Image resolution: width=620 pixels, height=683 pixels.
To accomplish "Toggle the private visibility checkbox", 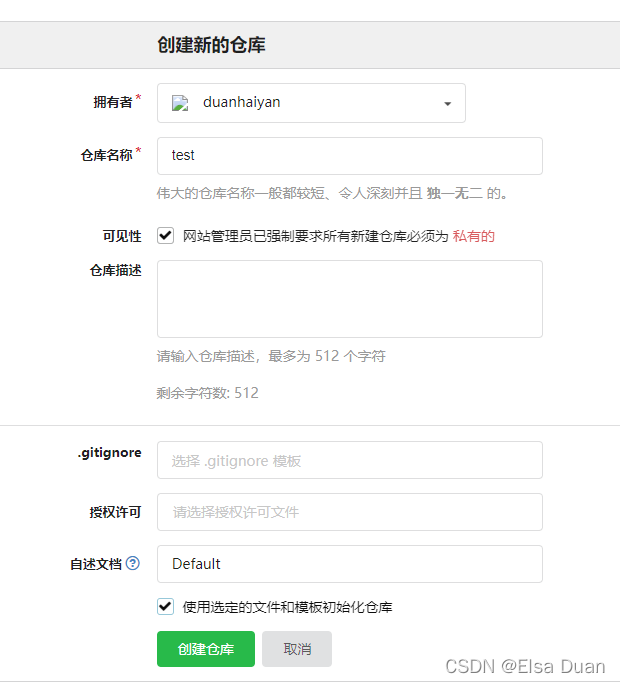I will coord(166,236).
